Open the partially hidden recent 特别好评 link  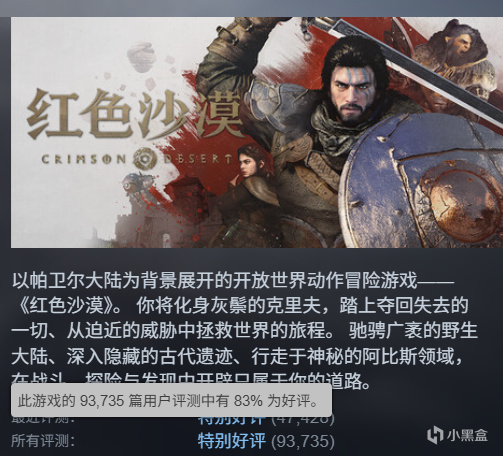[x=232, y=420]
